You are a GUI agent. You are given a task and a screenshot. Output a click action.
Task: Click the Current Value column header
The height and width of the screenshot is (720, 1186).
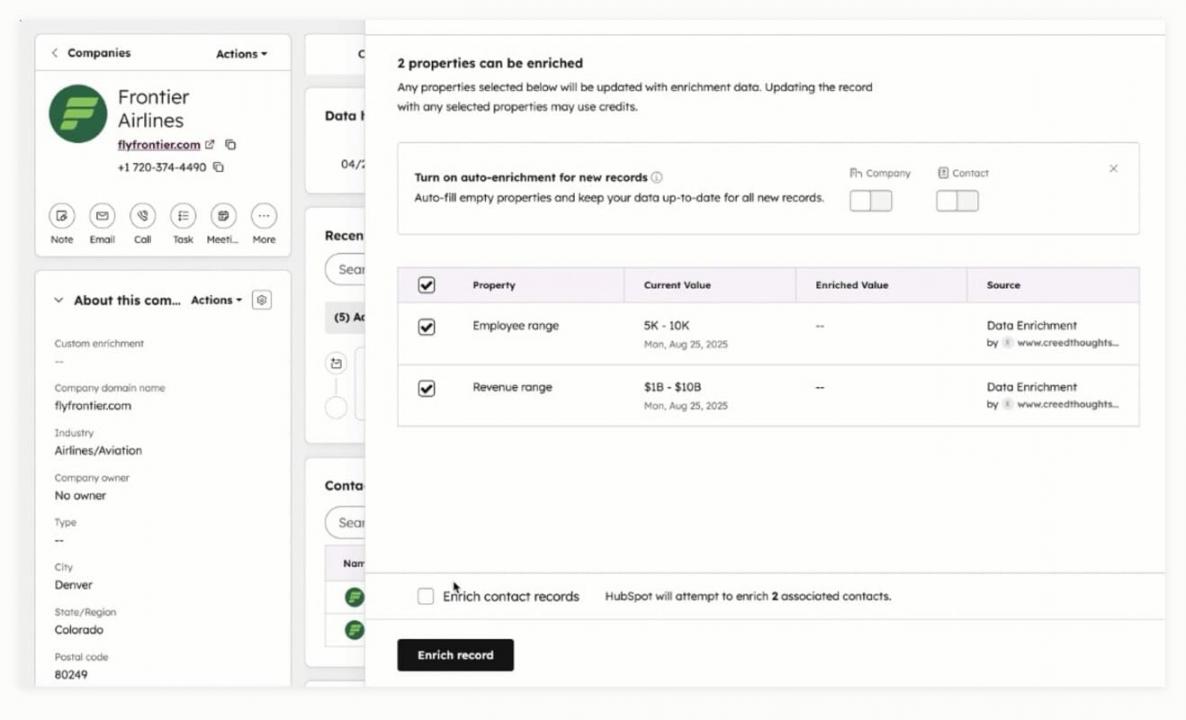pyautogui.click(x=677, y=285)
